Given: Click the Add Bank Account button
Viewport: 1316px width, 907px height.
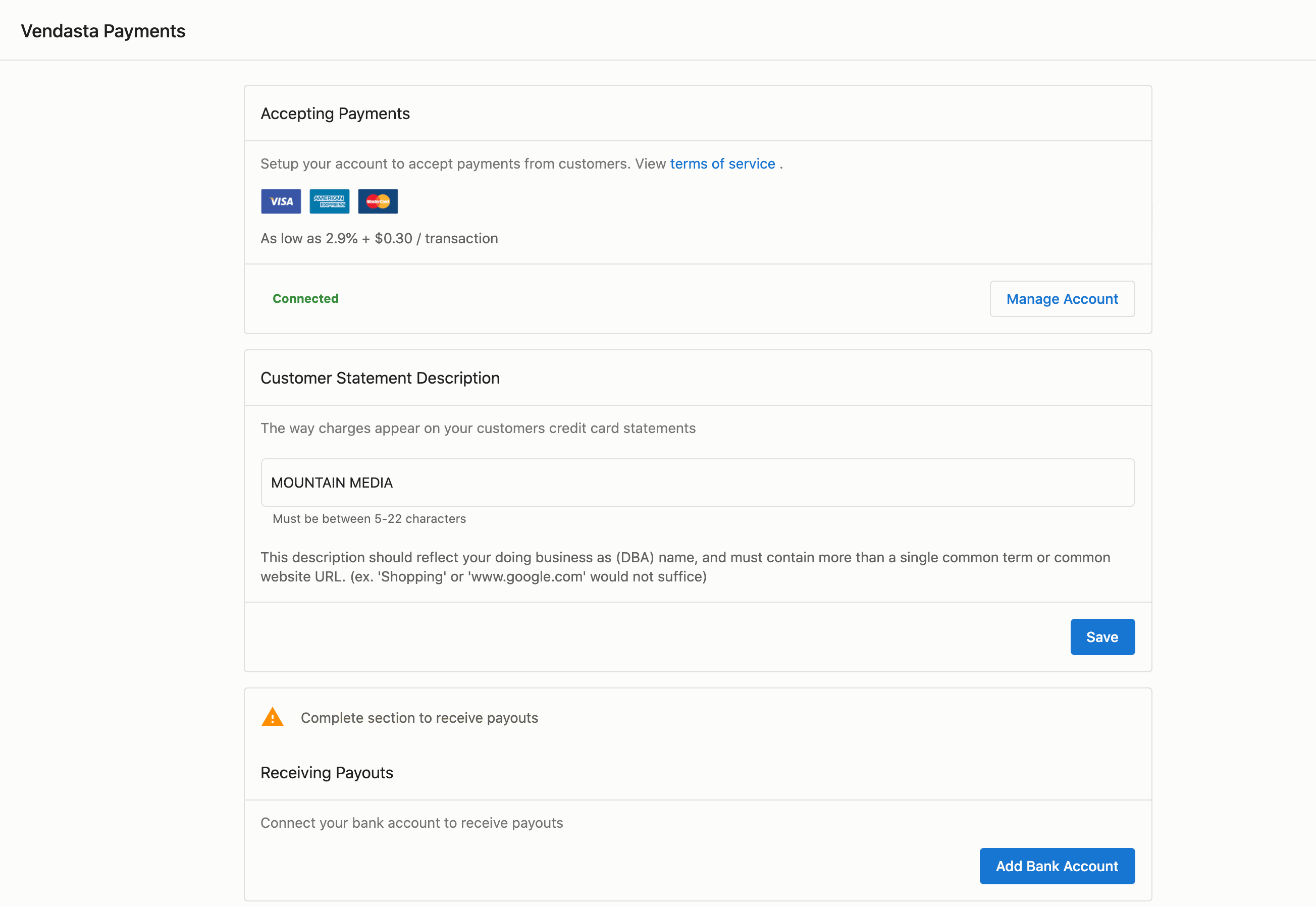Looking at the screenshot, I should (1057, 866).
